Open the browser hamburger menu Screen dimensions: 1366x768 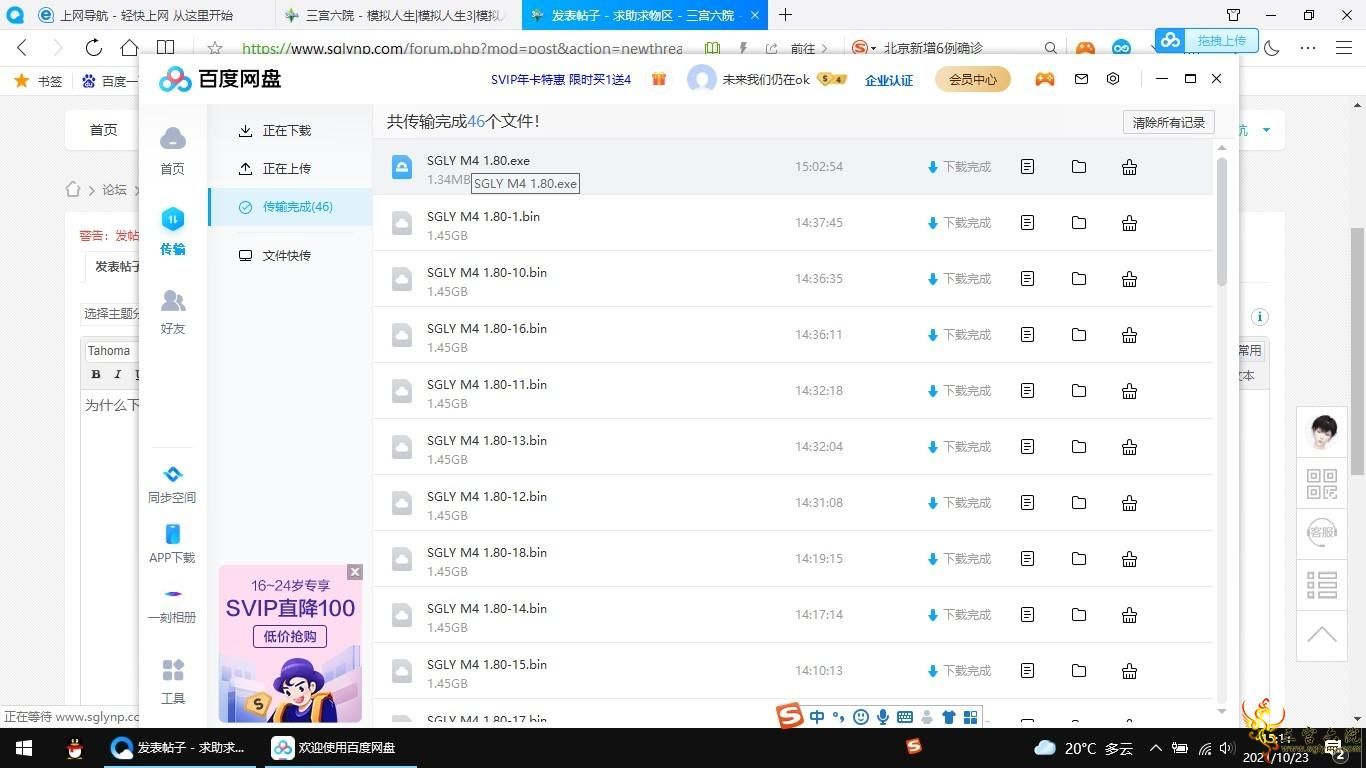1344,47
